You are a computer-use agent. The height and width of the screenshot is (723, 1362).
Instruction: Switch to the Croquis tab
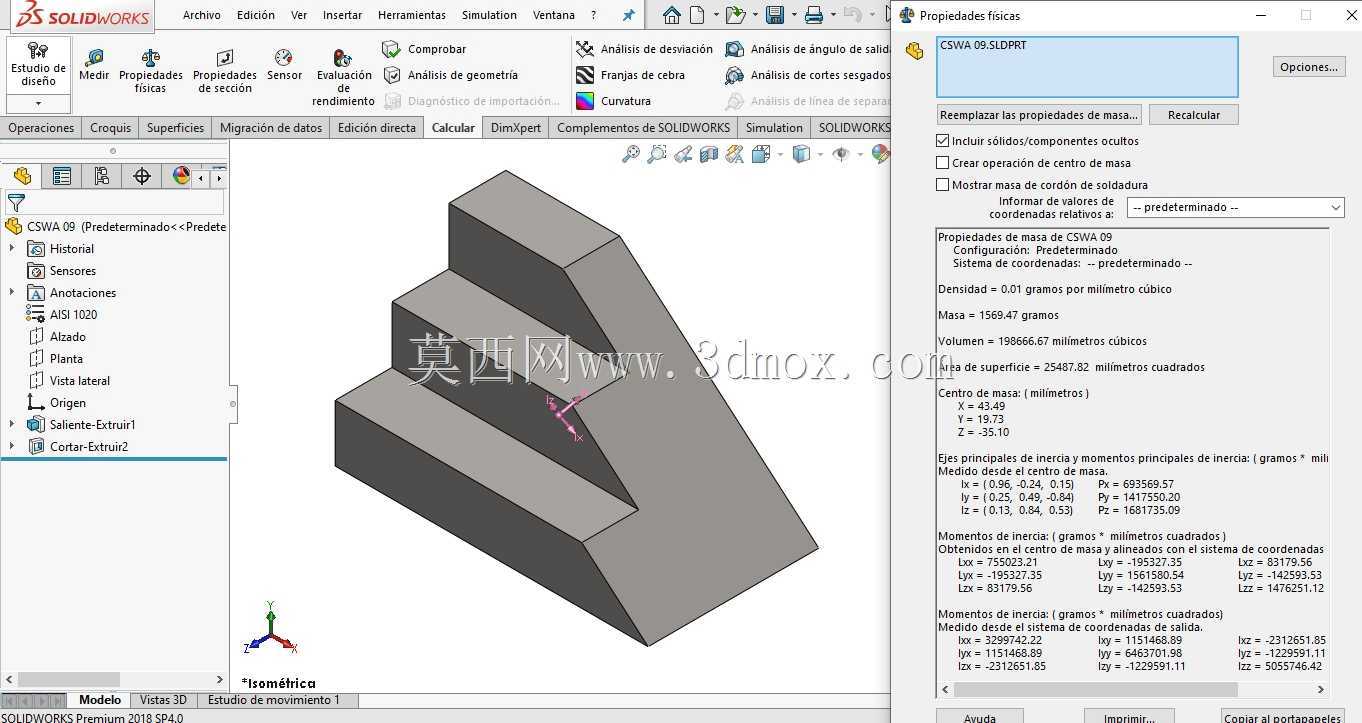(x=110, y=127)
